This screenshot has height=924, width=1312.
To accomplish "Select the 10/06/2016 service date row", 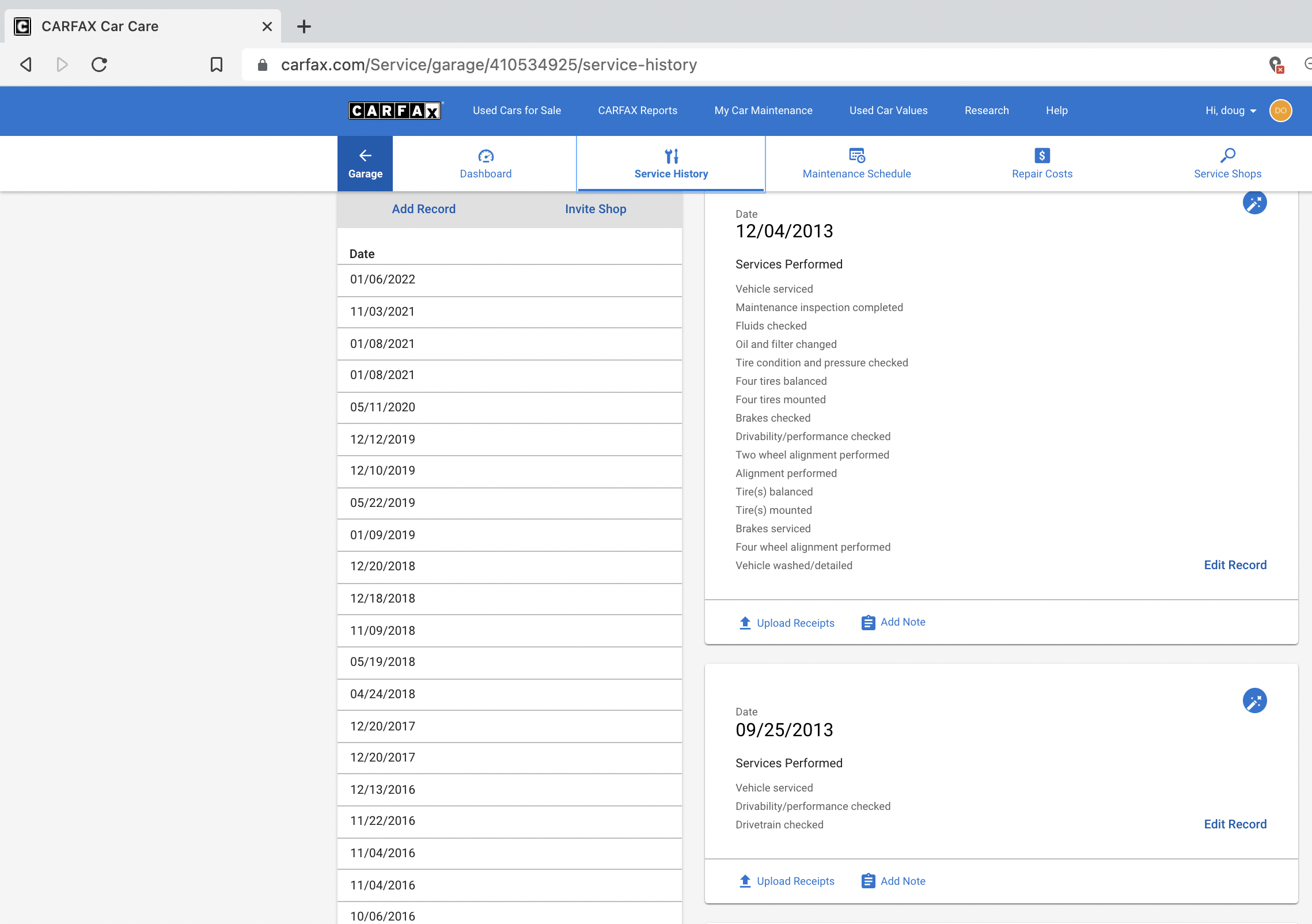I will click(510, 914).
